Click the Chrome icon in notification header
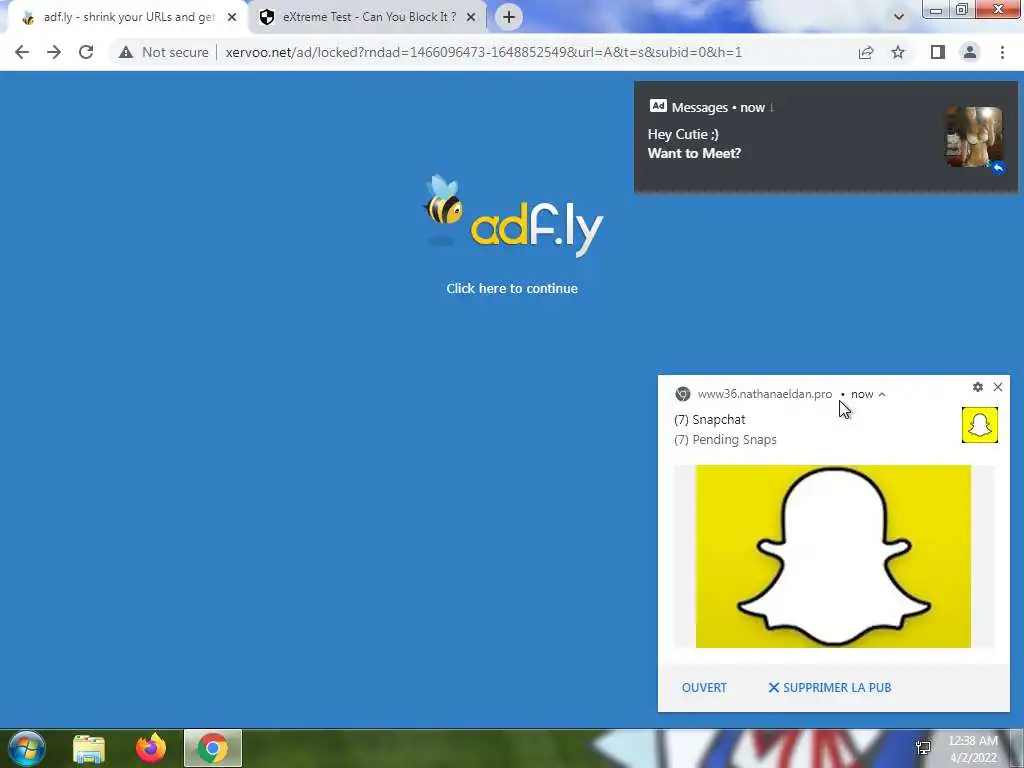Image resolution: width=1024 pixels, height=768 pixels. tap(682, 394)
